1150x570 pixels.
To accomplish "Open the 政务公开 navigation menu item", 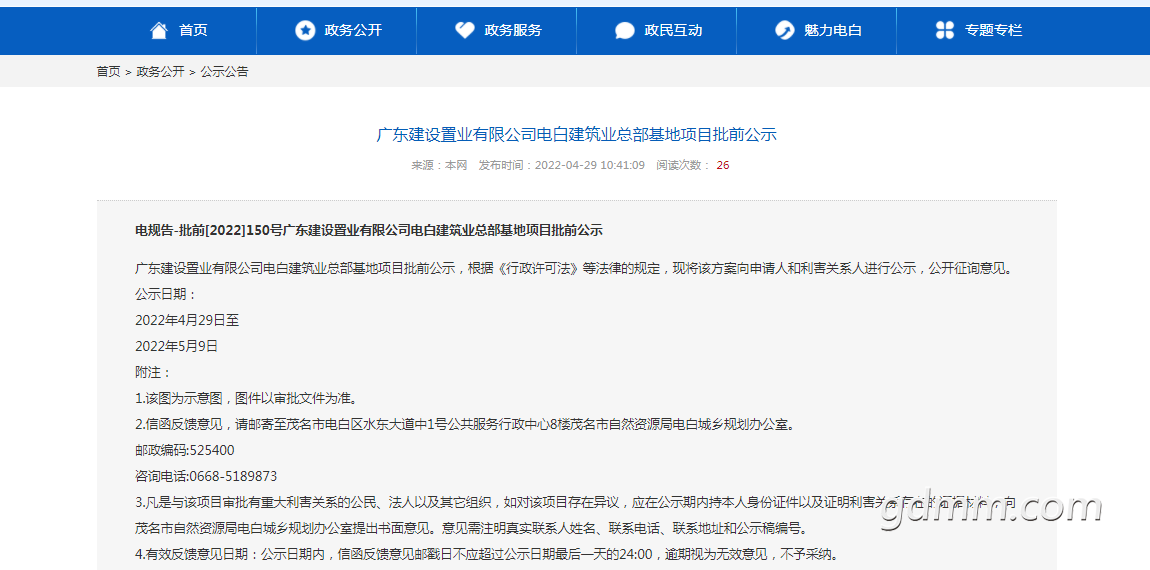I will [353, 30].
